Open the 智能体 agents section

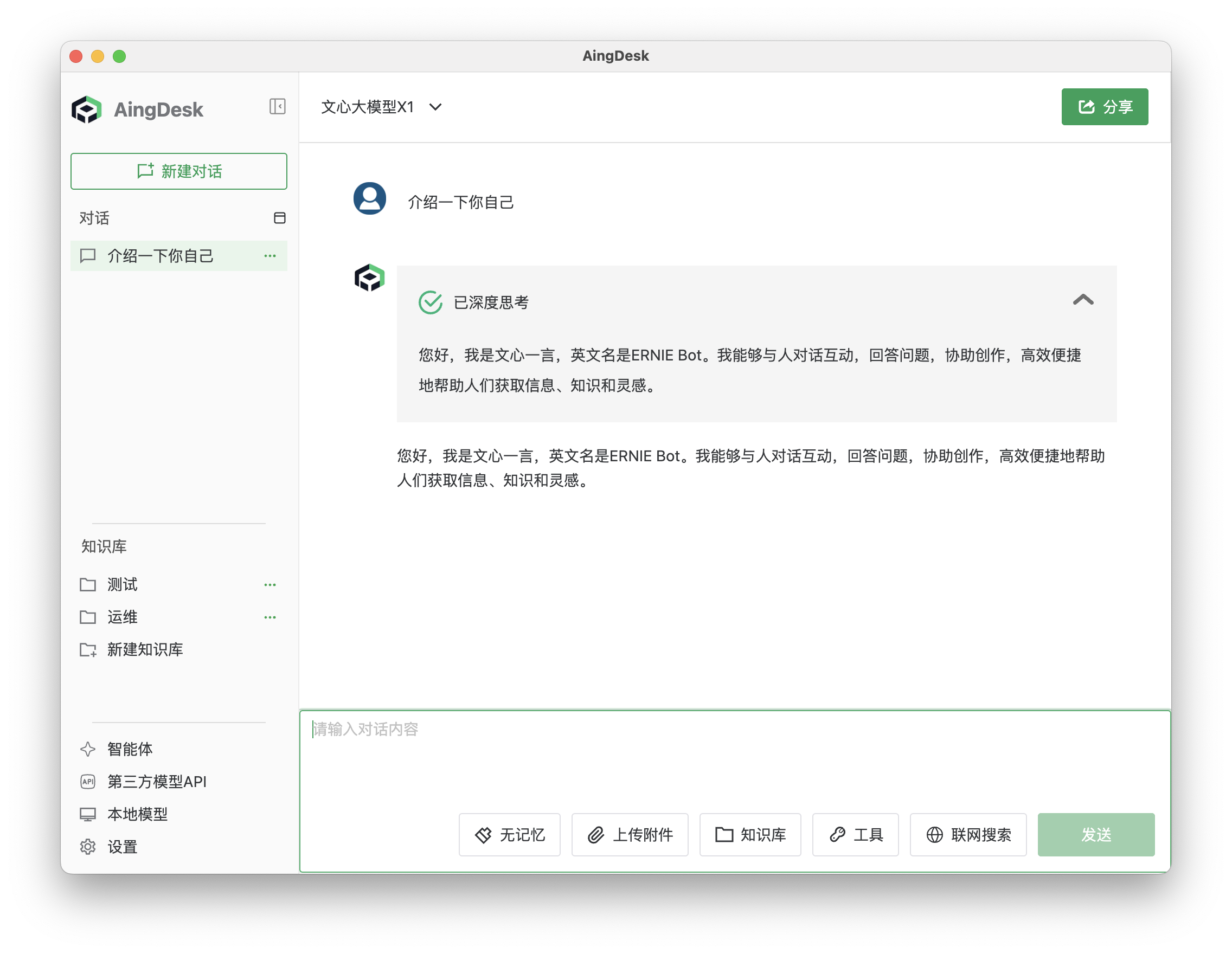pyautogui.click(x=129, y=749)
